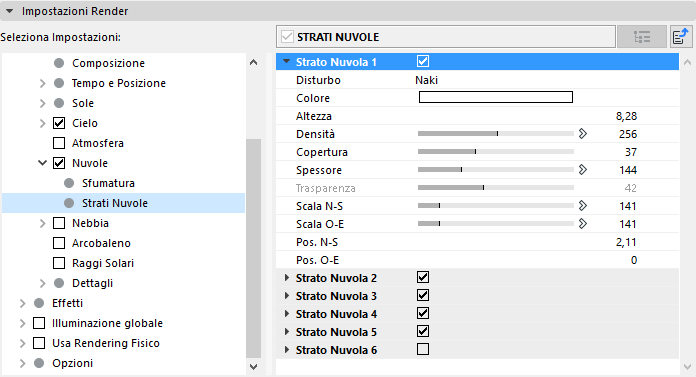The height and width of the screenshot is (377, 696).
Task: Click the Pos. N-S value 2,11
Action: (x=626, y=242)
